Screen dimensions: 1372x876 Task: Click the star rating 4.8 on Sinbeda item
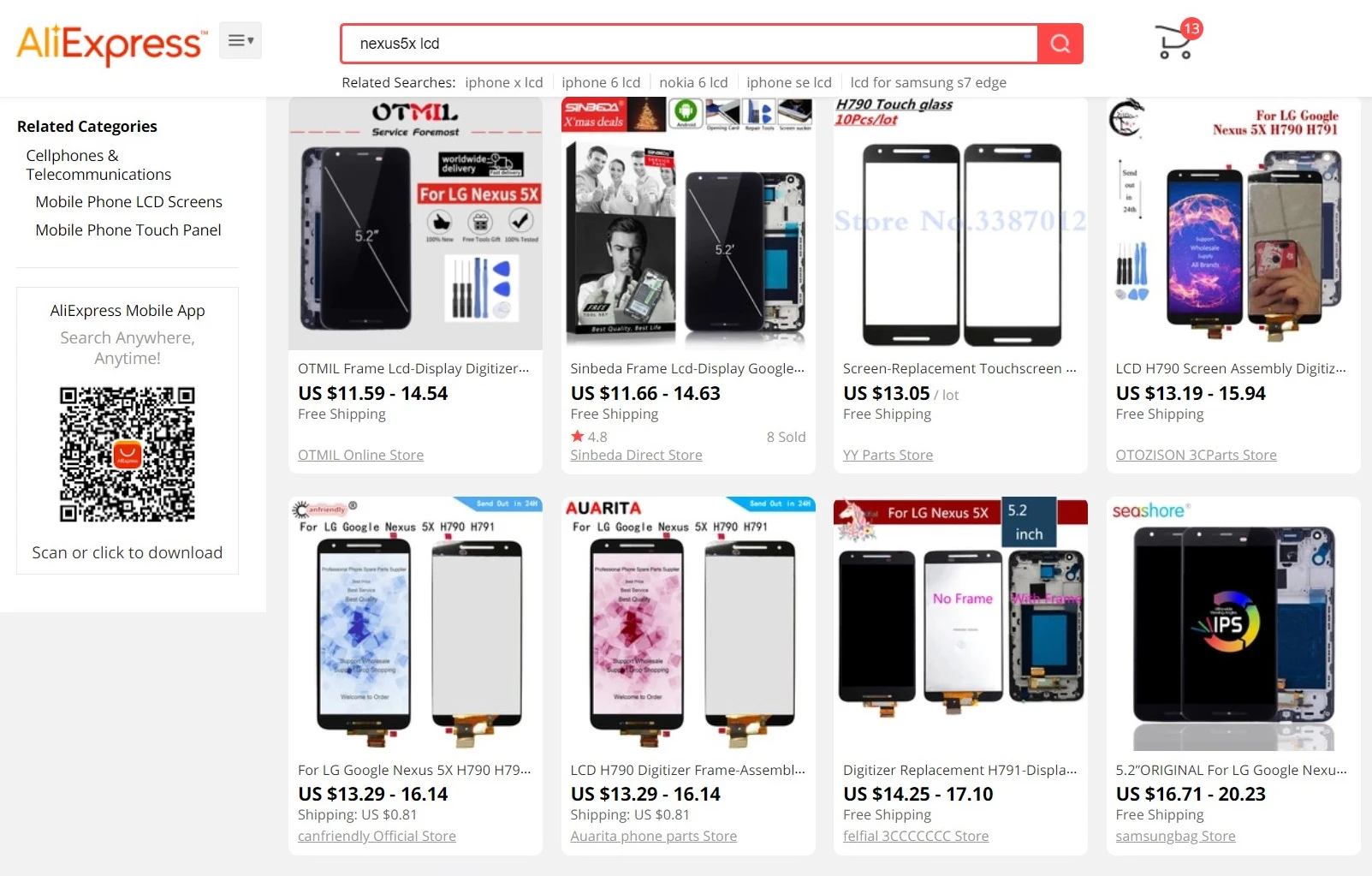click(589, 437)
